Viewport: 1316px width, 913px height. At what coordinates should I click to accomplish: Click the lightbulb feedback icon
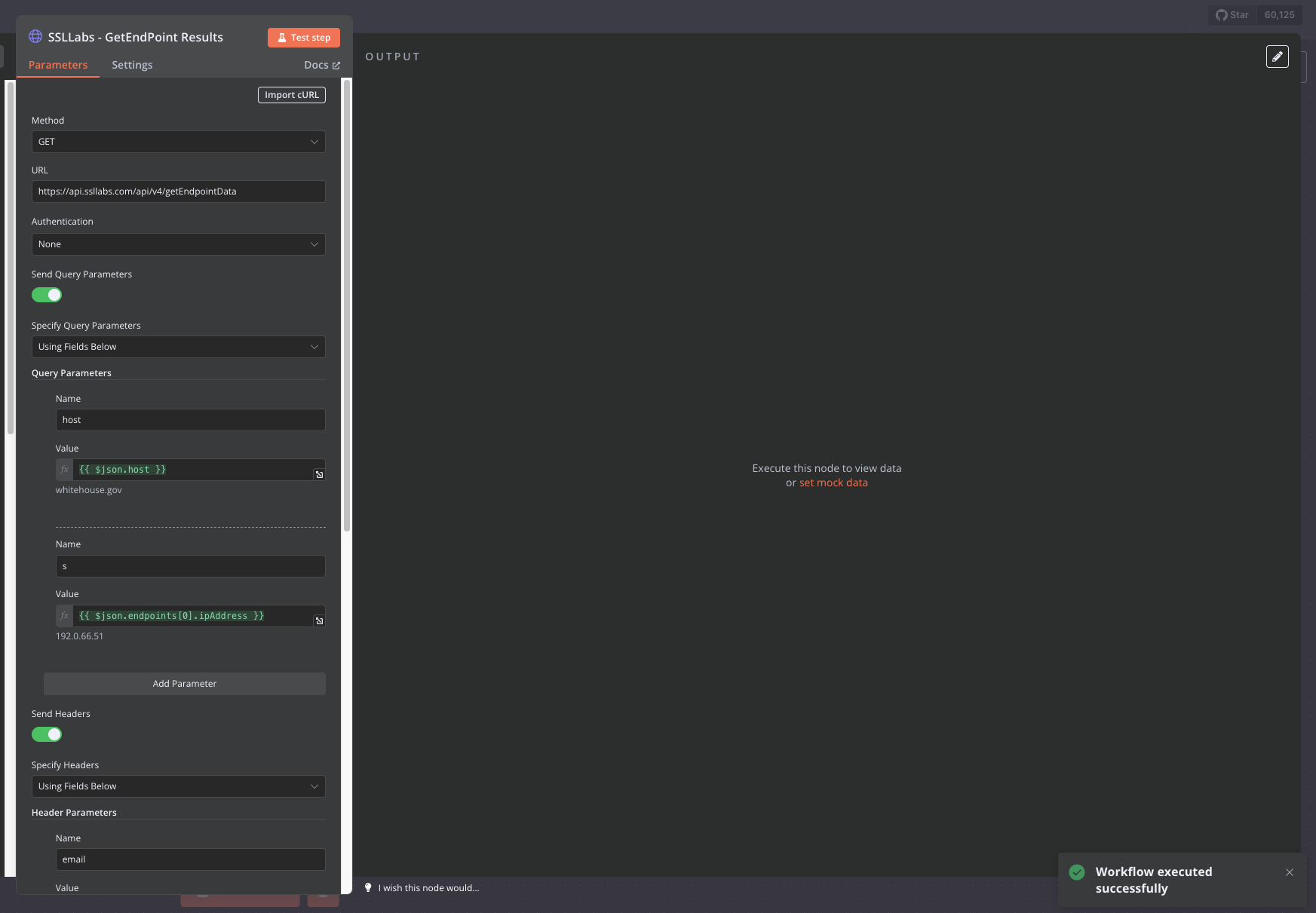pyautogui.click(x=368, y=887)
